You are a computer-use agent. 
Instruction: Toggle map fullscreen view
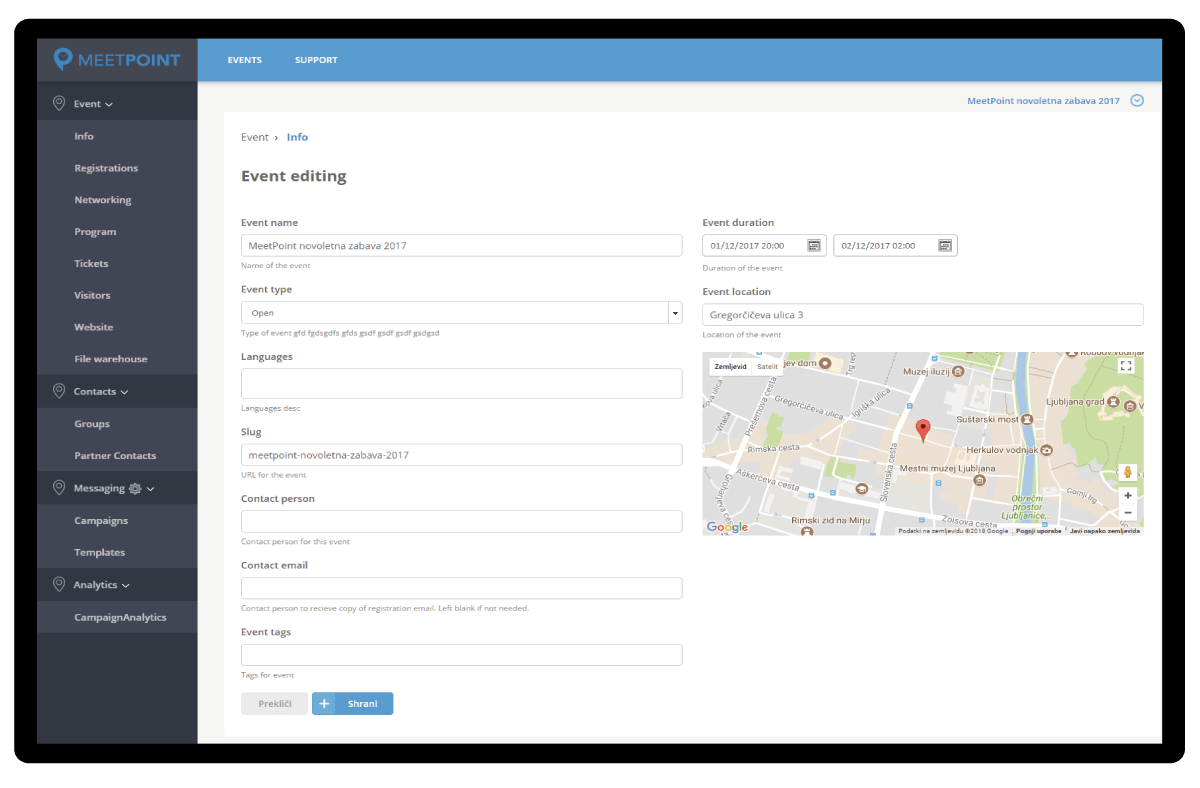tap(1127, 366)
